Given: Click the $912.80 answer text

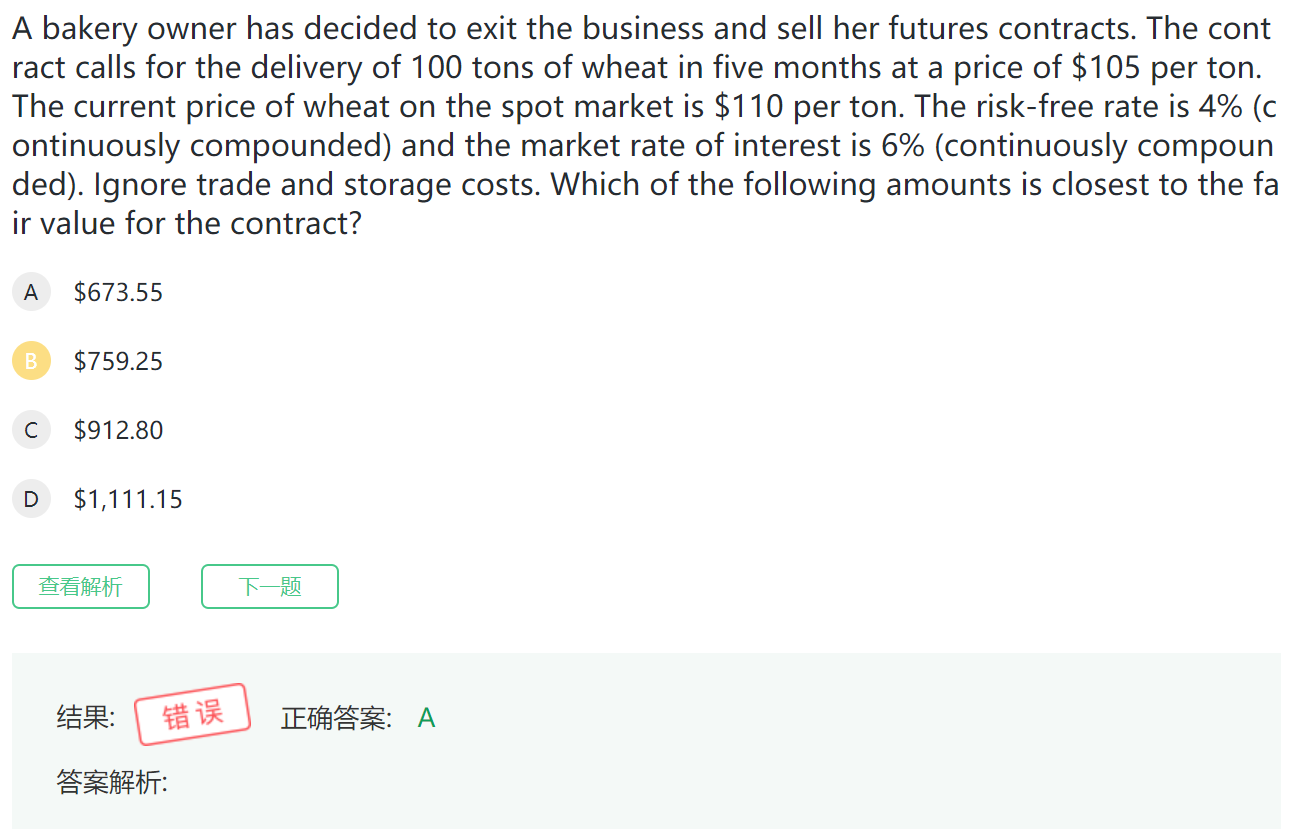Looking at the screenshot, I should tap(118, 430).
